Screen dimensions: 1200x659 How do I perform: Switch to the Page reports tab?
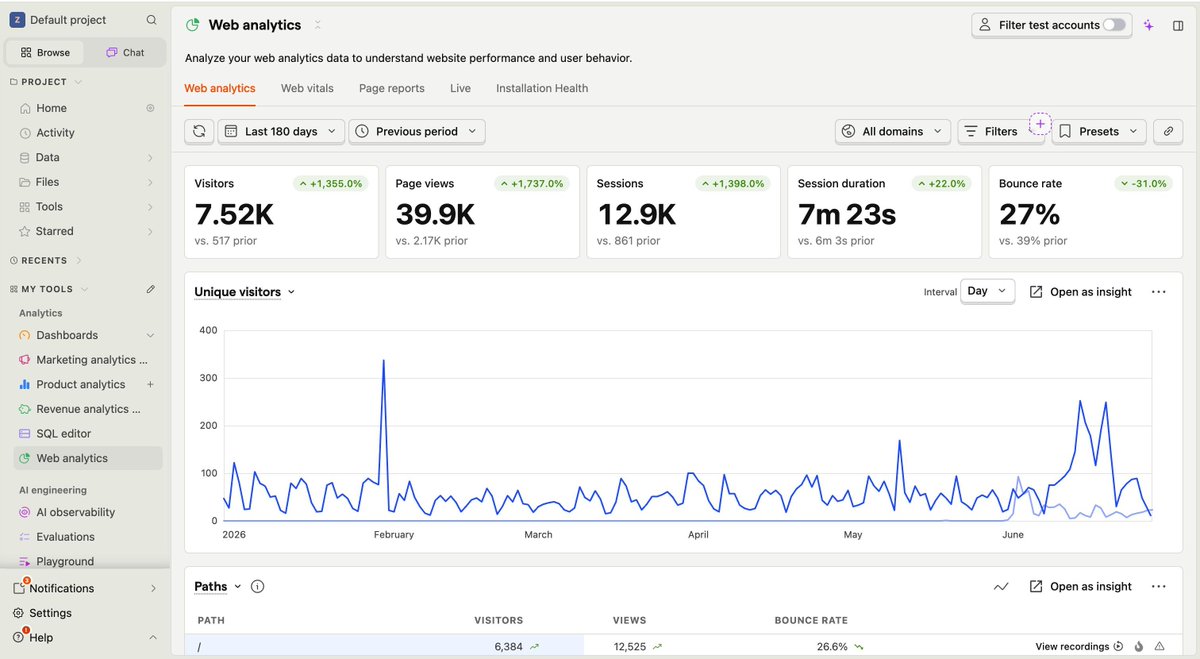coord(392,88)
